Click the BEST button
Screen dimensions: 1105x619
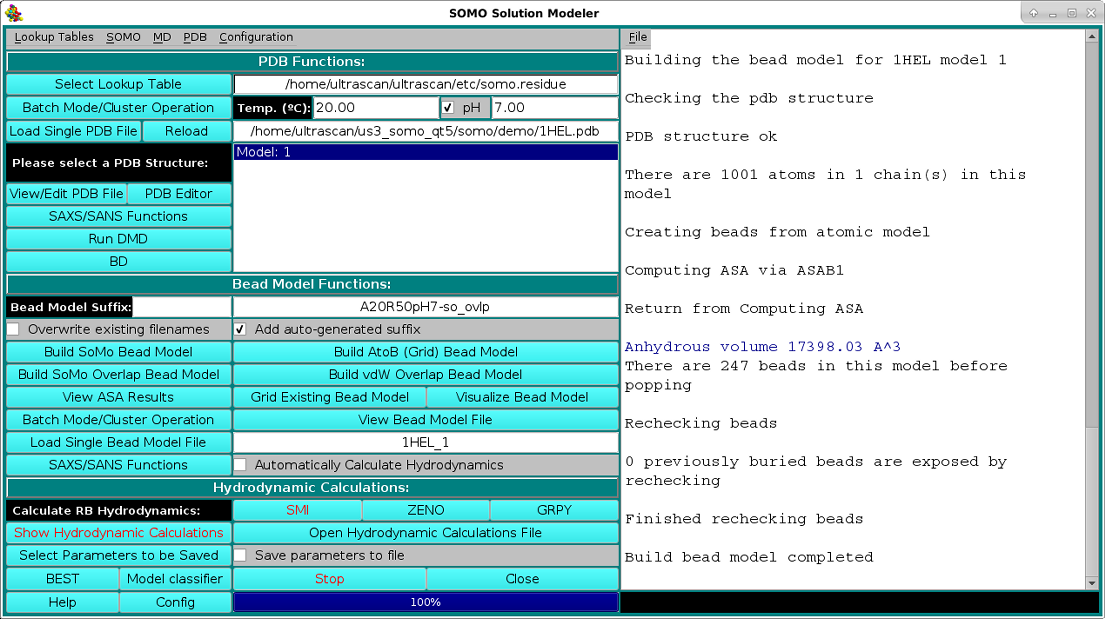click(62, 579)
